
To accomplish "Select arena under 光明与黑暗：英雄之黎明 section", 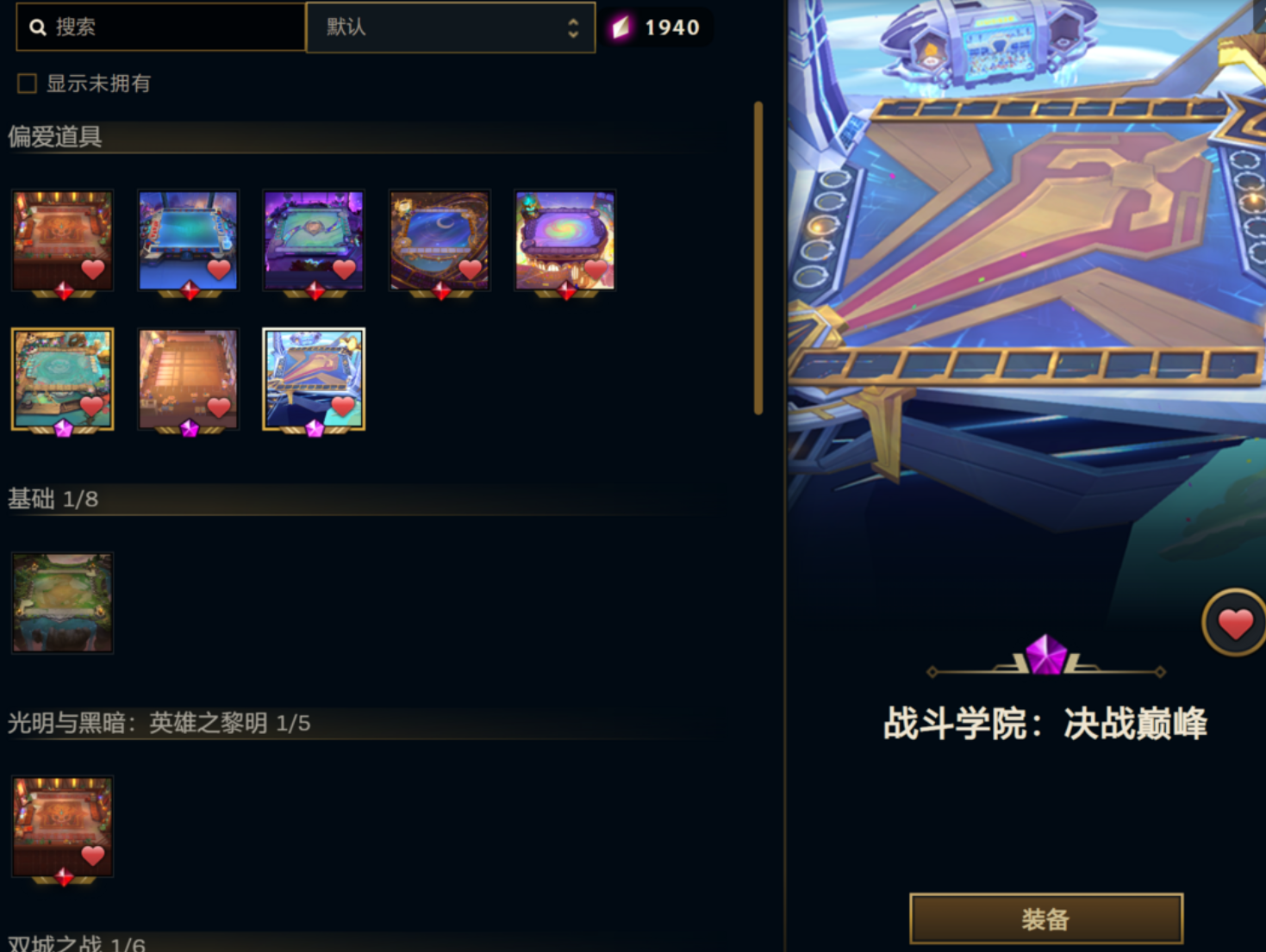I will pos(62,826).
